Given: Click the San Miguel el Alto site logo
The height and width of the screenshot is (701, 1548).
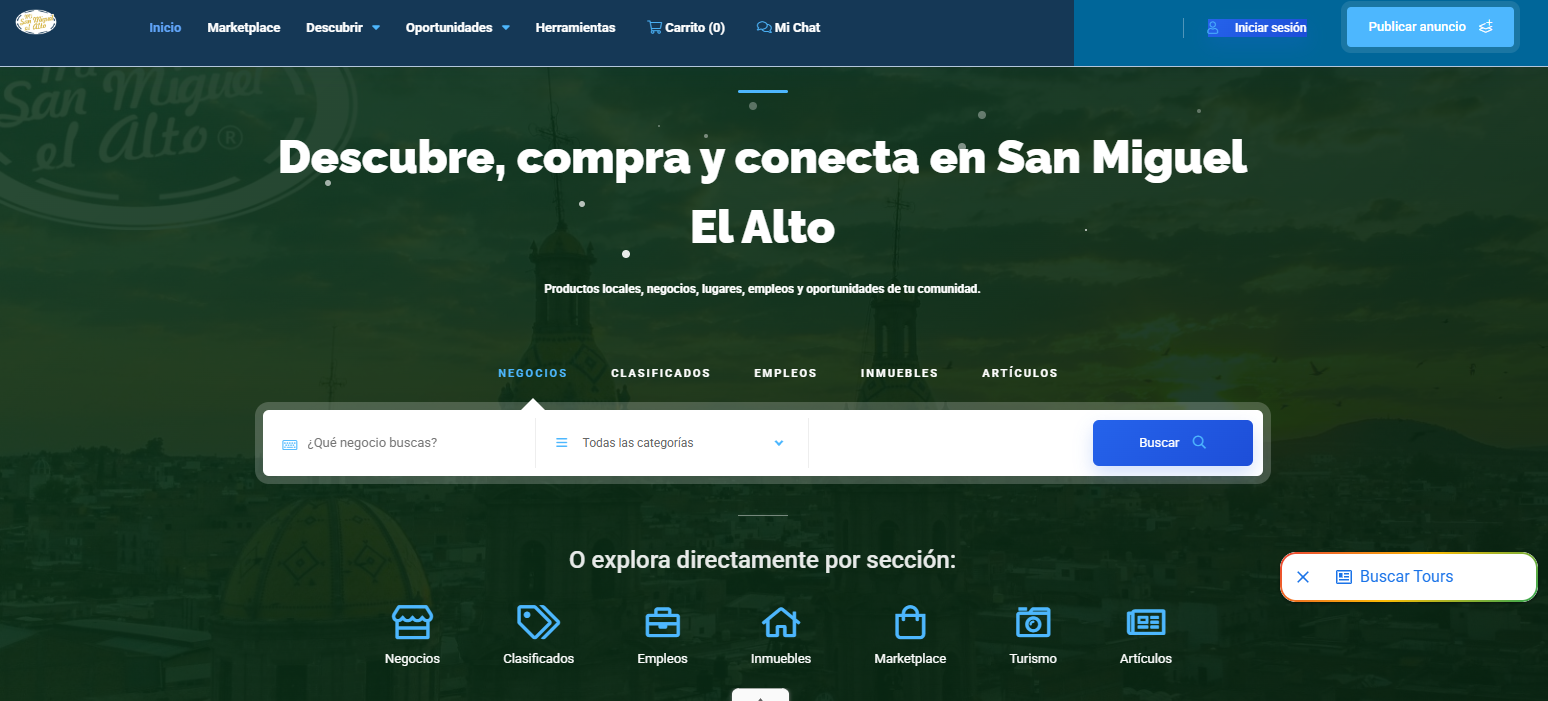Looking at the screenshot, I should (37, 22).
